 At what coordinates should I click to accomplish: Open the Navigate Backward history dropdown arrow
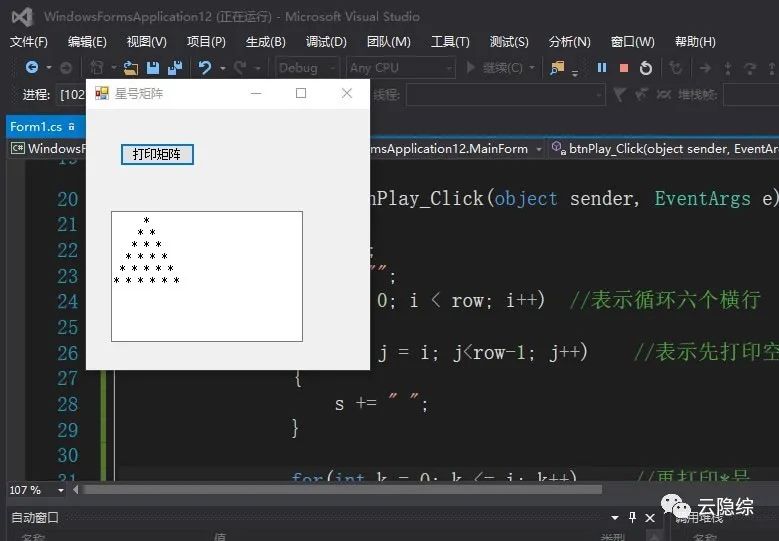click(x=49, y=68)
